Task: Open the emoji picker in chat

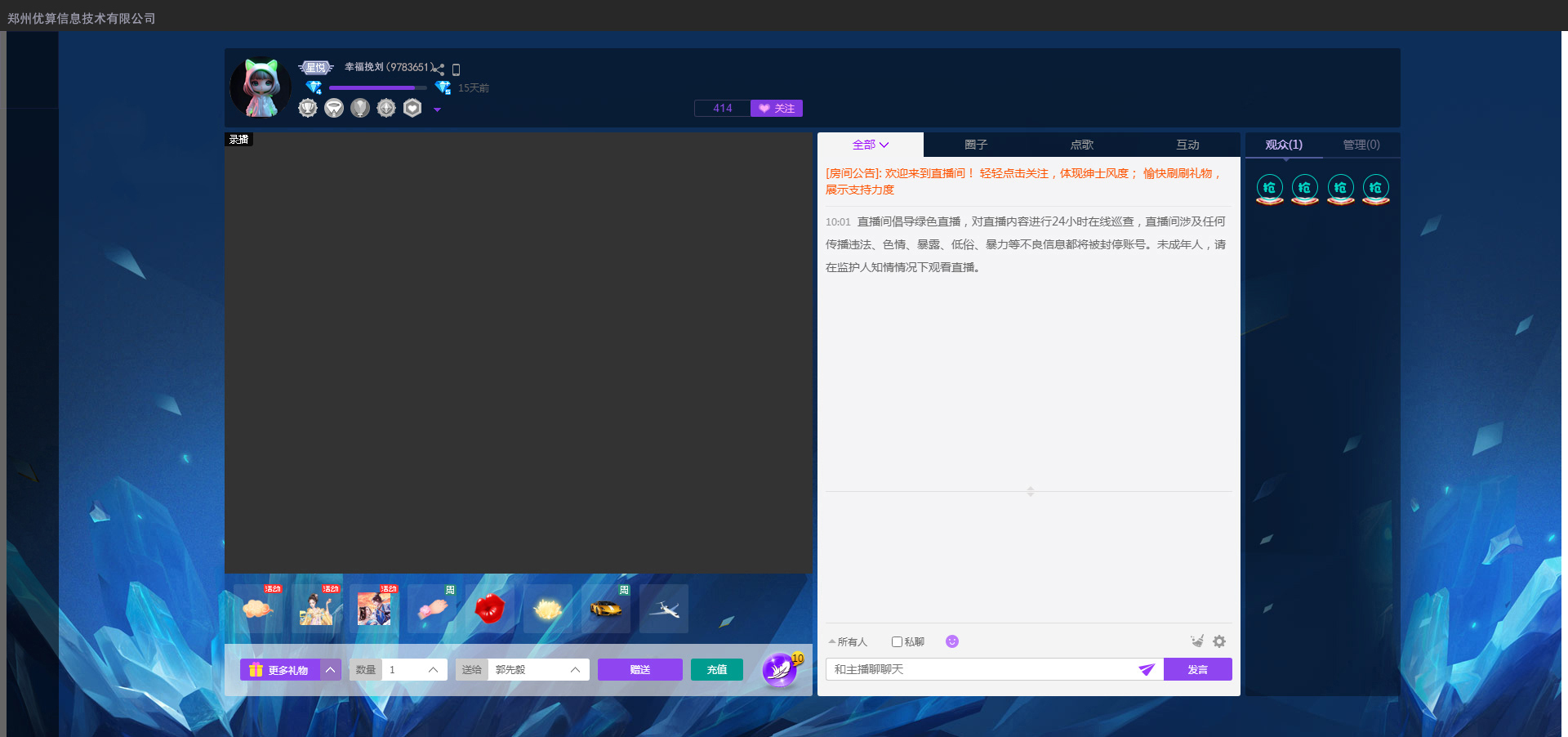Action: [x=951, y=641]
